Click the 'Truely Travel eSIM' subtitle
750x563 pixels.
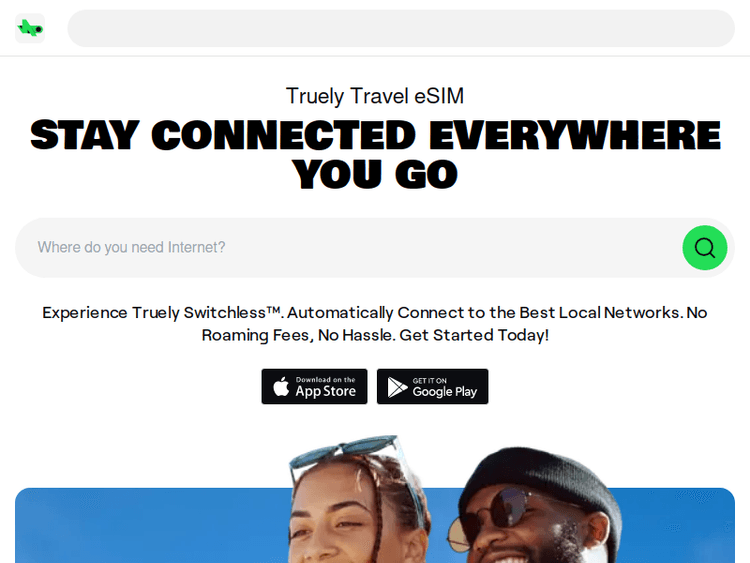click(x=375, y=96)
